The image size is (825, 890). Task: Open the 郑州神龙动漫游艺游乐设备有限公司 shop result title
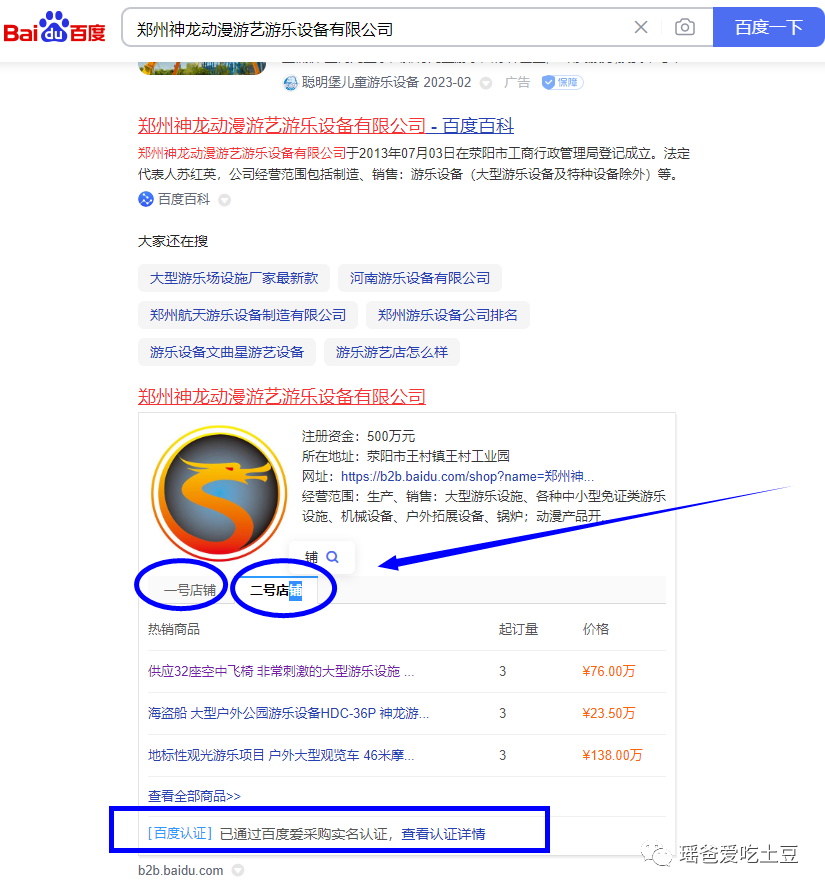click(x=282, y=396)
